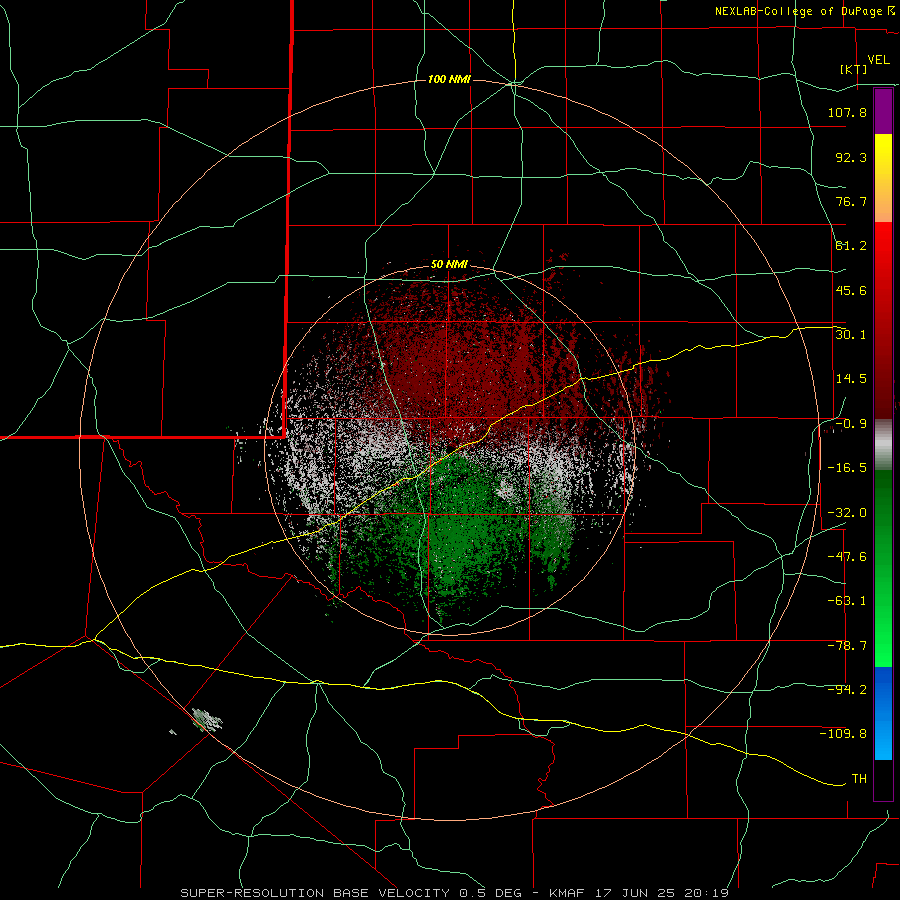Click the blue segment of the color bar

click(883, 713)
